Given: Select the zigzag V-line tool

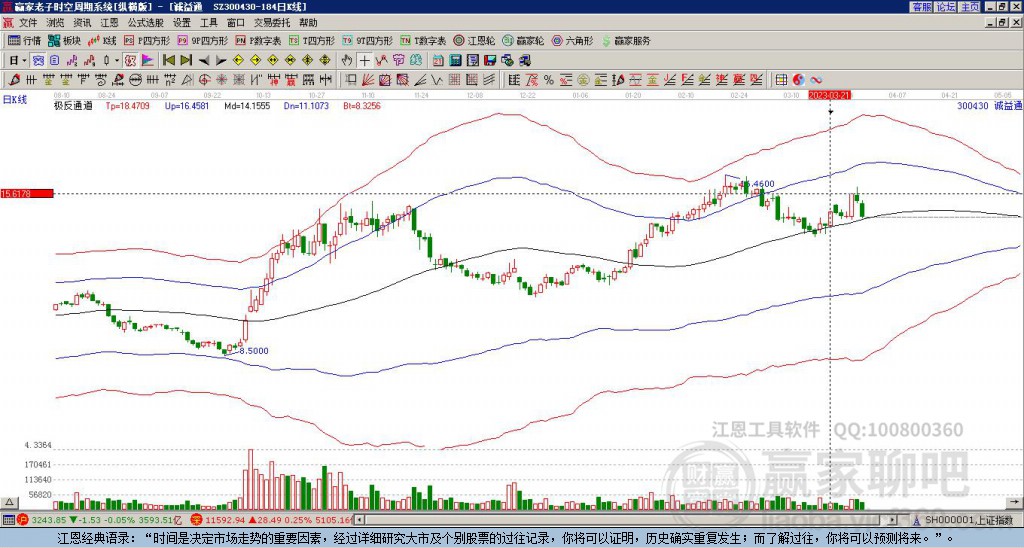Looking at the screenshot, I should tap(436, 80).
